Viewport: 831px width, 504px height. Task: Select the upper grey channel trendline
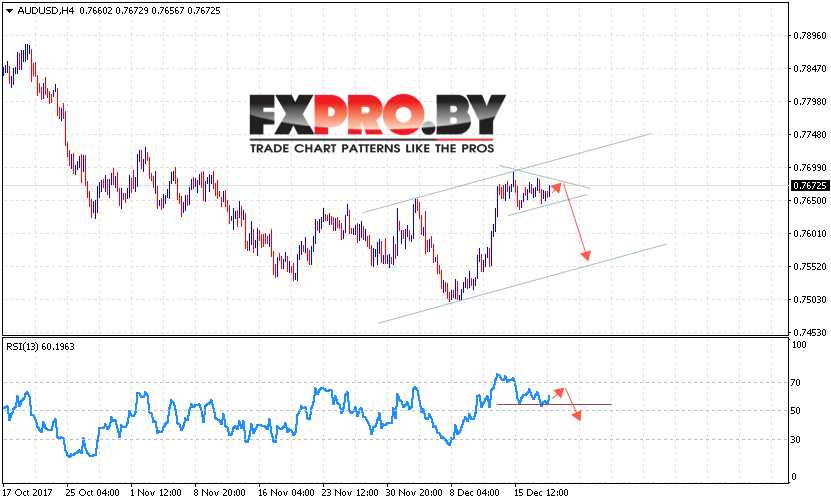(x=506, y=173)
